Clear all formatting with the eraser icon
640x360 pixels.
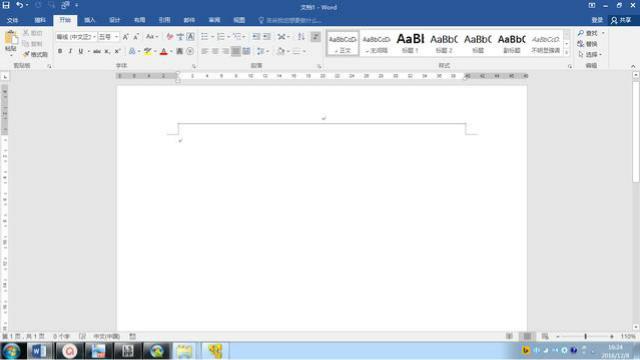tap(170, 37)
